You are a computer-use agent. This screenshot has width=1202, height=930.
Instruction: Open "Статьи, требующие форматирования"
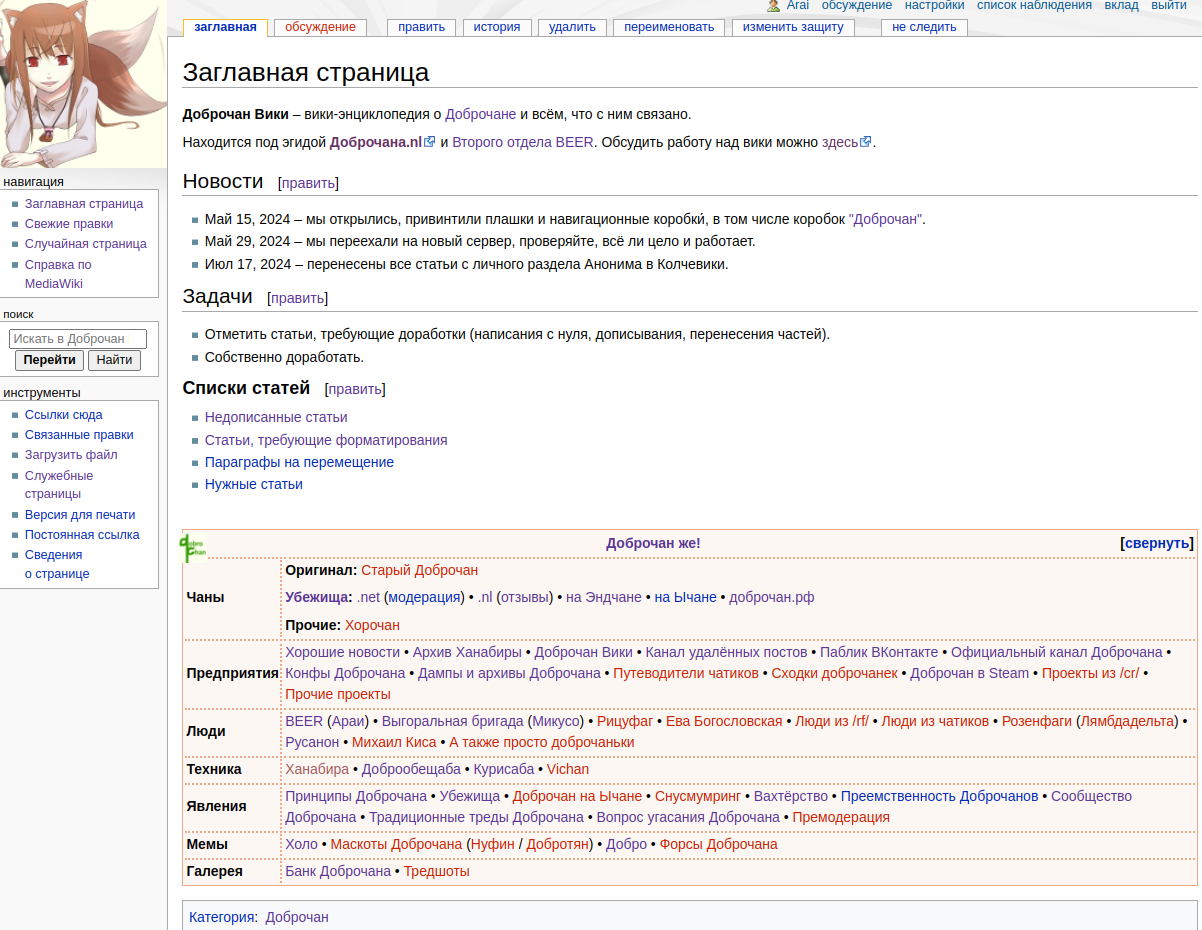coord(326,440)
